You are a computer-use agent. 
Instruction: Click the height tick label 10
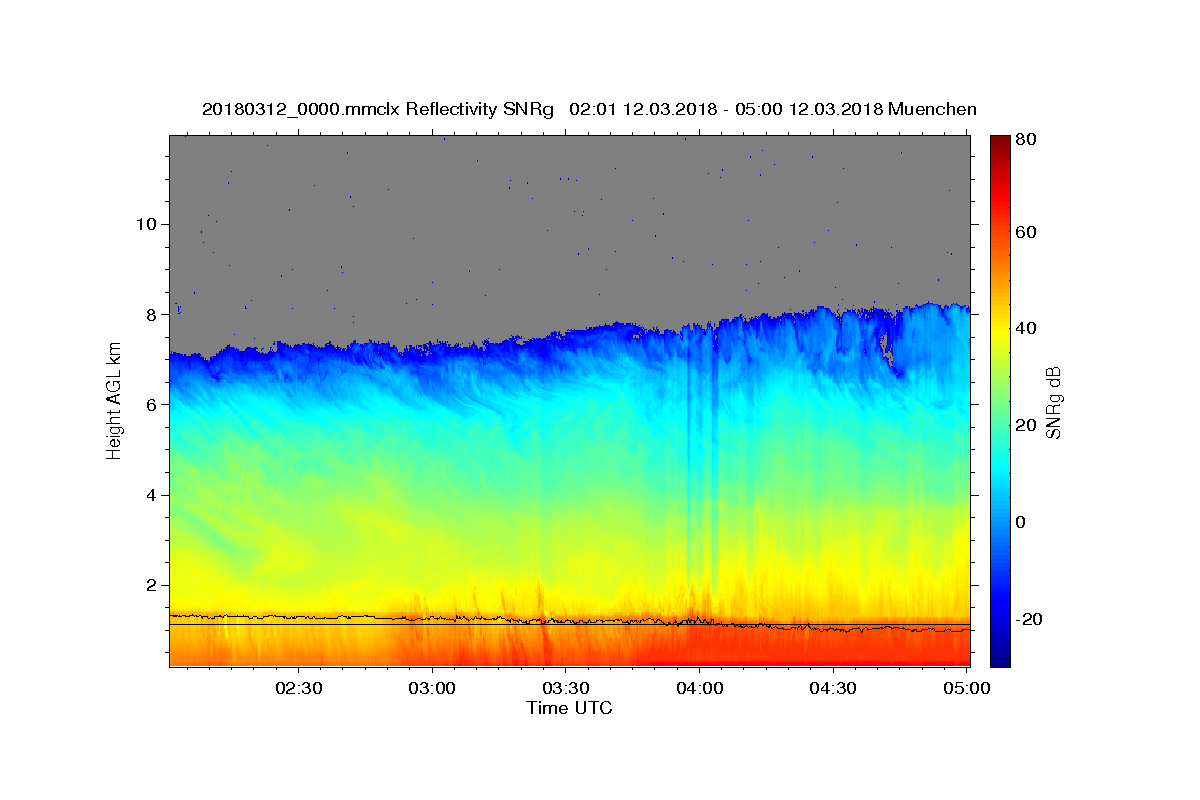pyautogui.click(x=148, y=224)
